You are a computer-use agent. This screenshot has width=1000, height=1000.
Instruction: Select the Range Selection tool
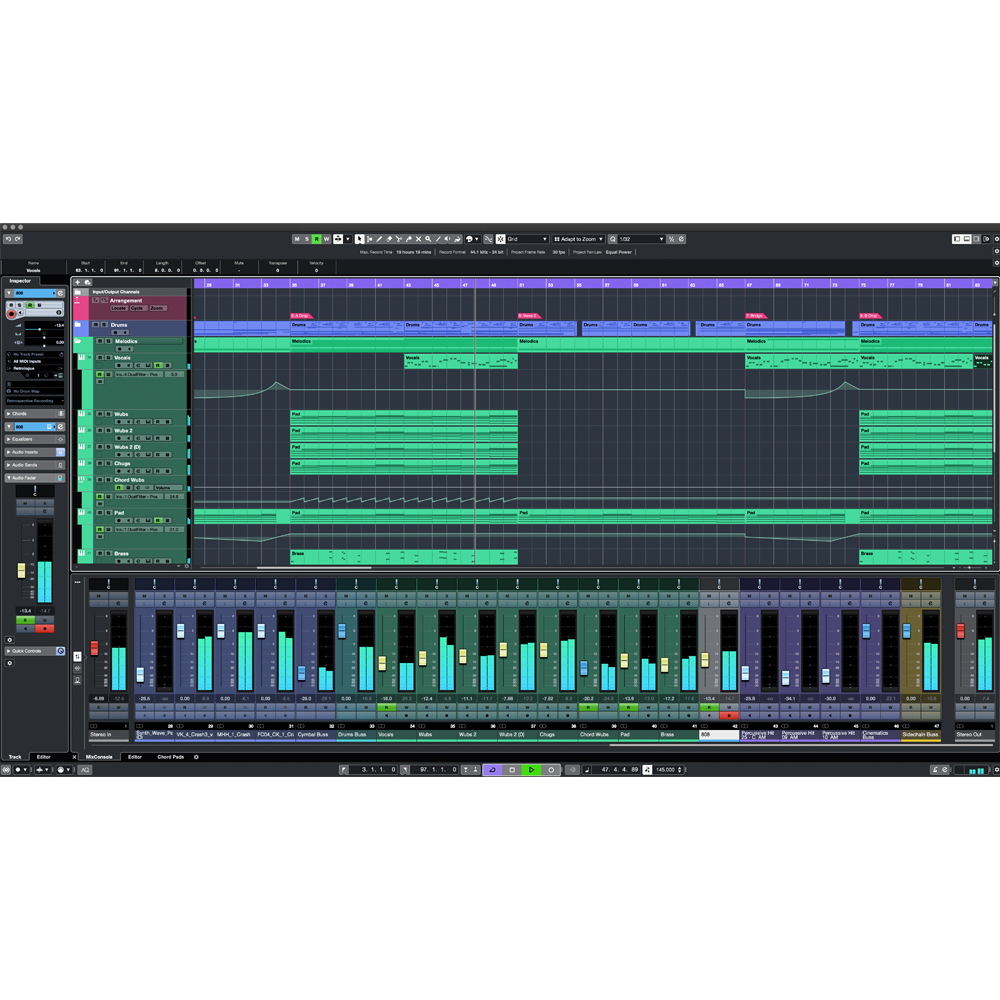click(x=369, y=239)
